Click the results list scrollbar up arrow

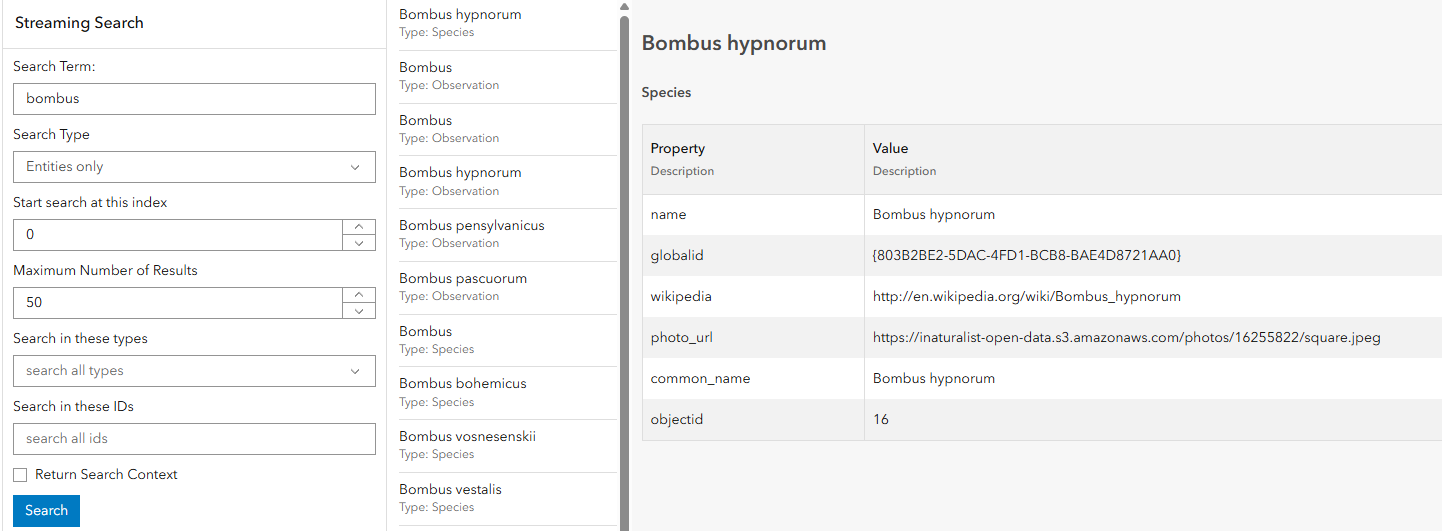pyautogui.click(x=625, y=7)
